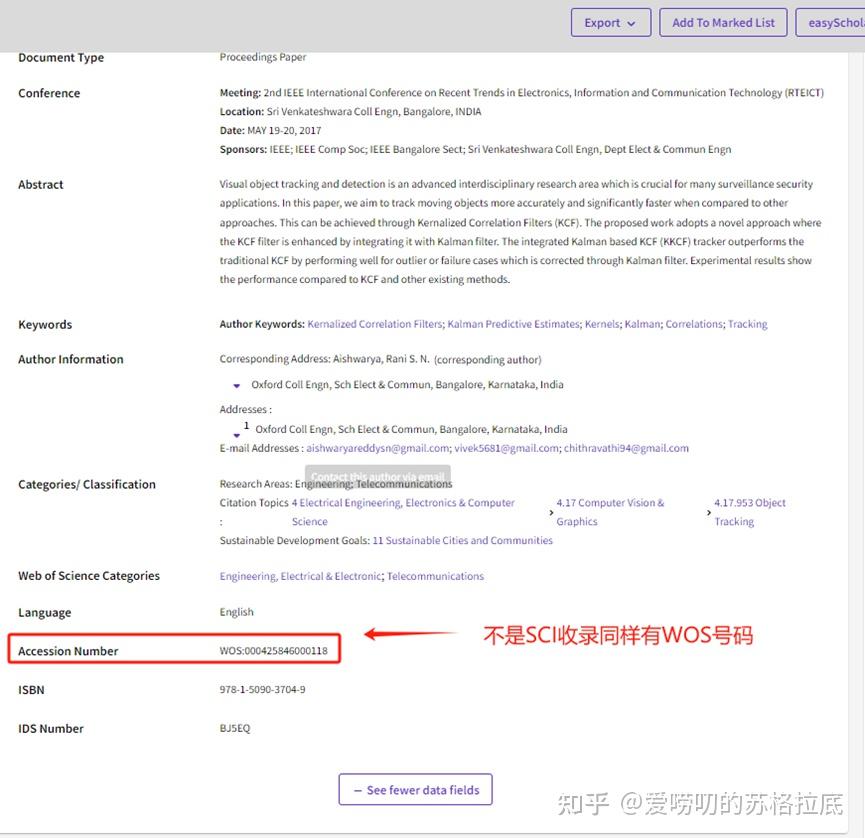
Task: Click the See fewer data fields button
Action: tap(415, 789)
